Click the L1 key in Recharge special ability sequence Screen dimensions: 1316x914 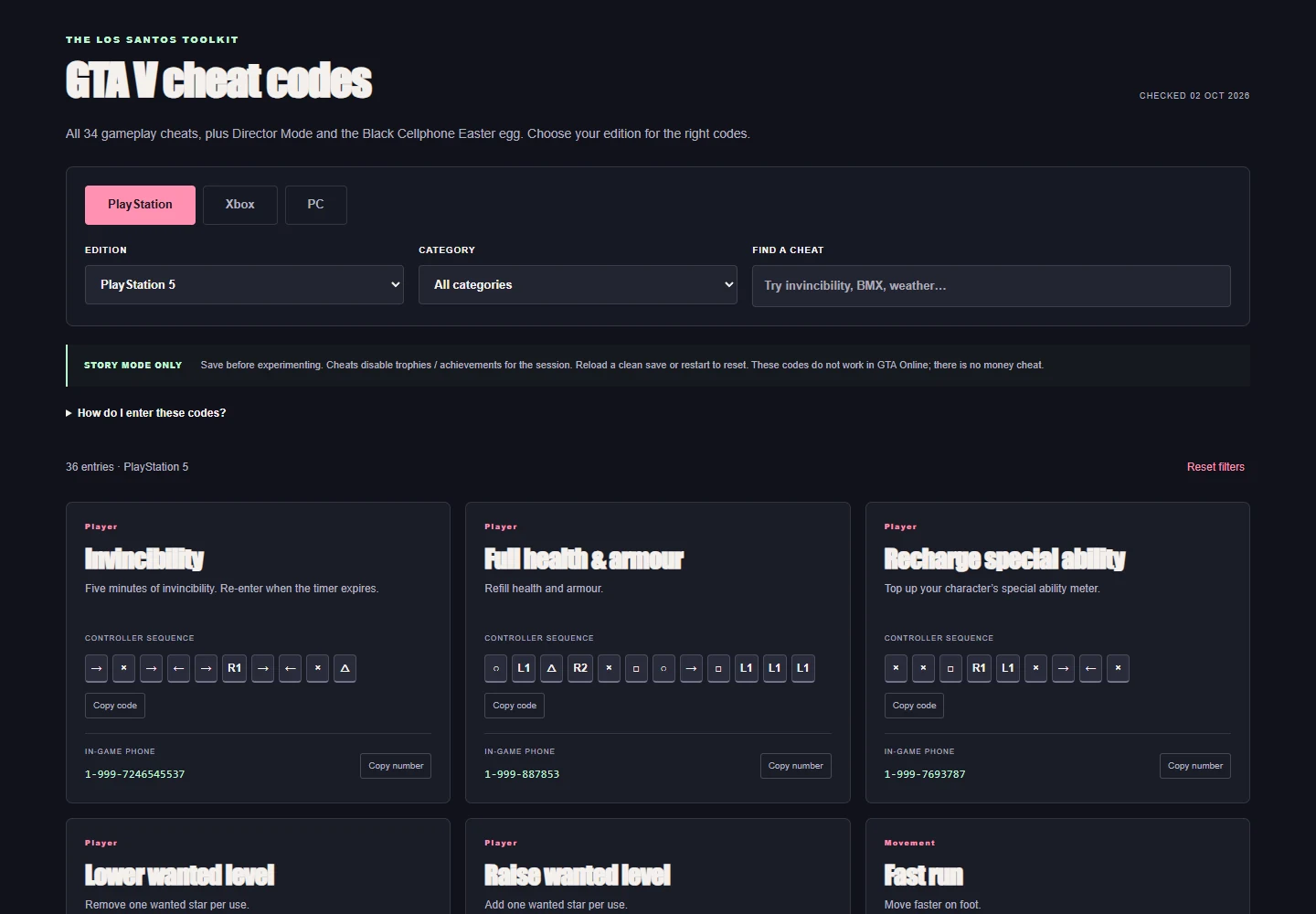1007,668
